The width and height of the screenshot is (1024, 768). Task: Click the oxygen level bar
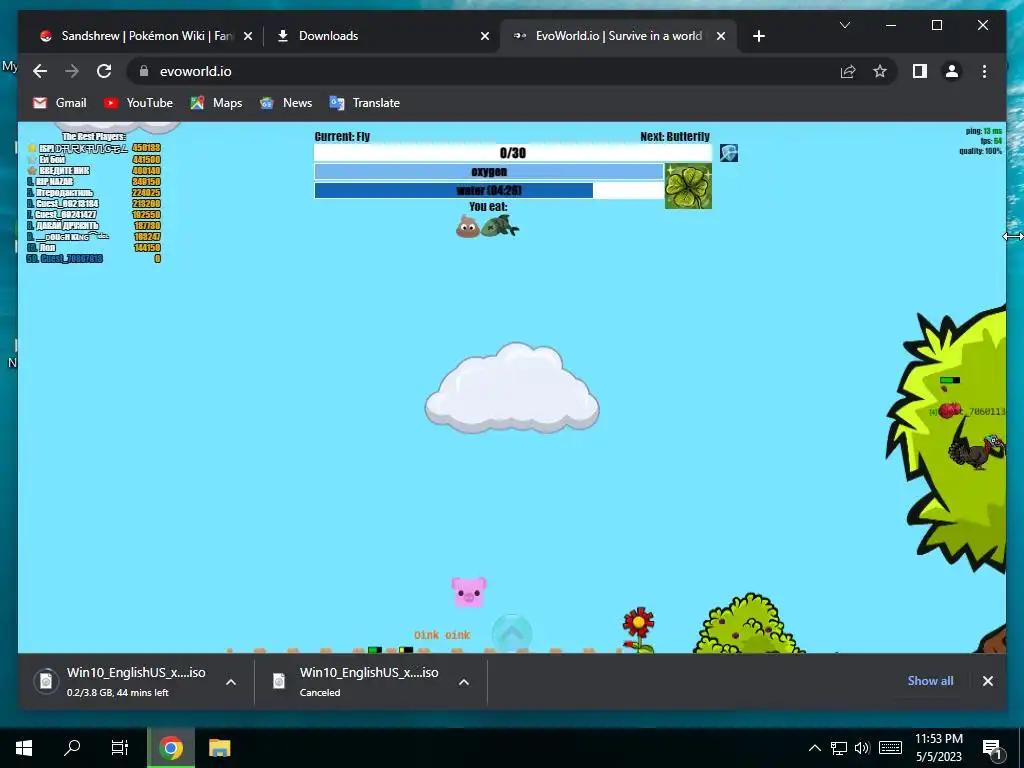pyautogui.click(x=488, y=172)
